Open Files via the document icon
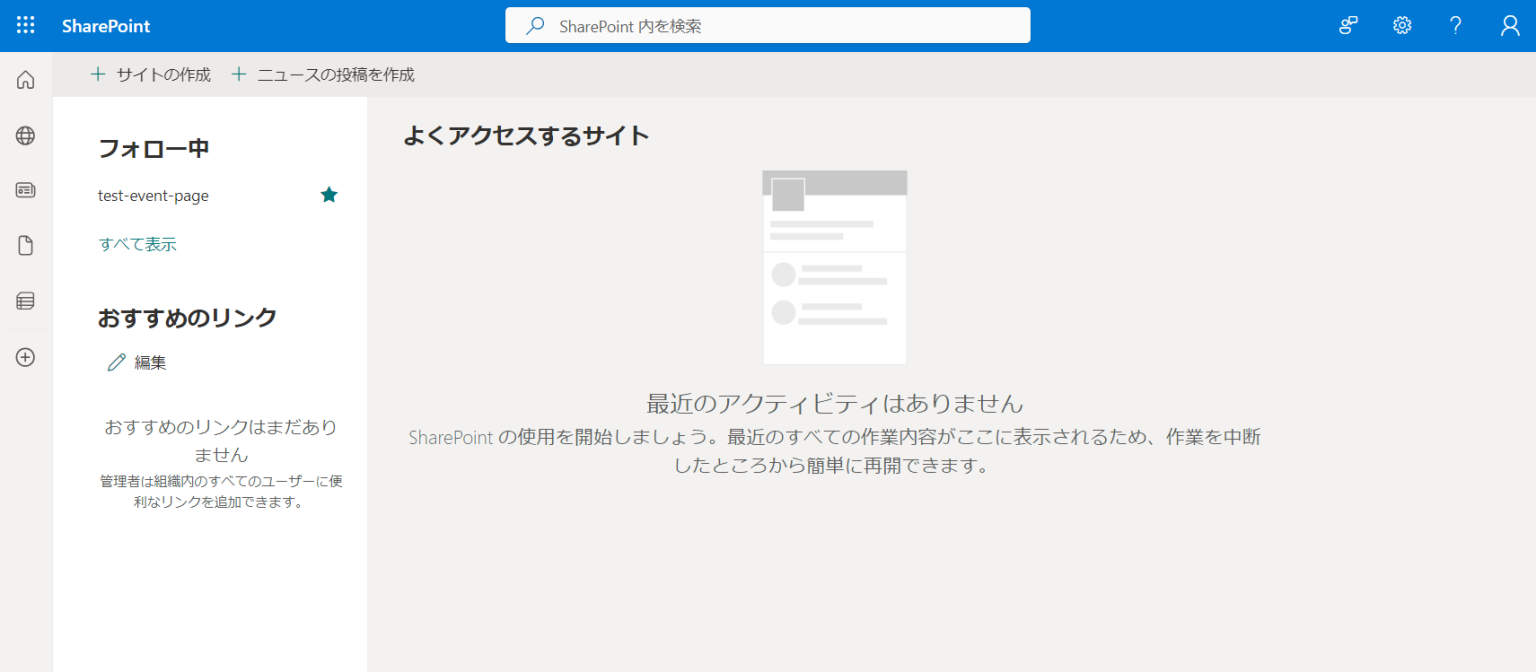The height and width of the screenshot is (672, 1536). (x=24, y=245)
